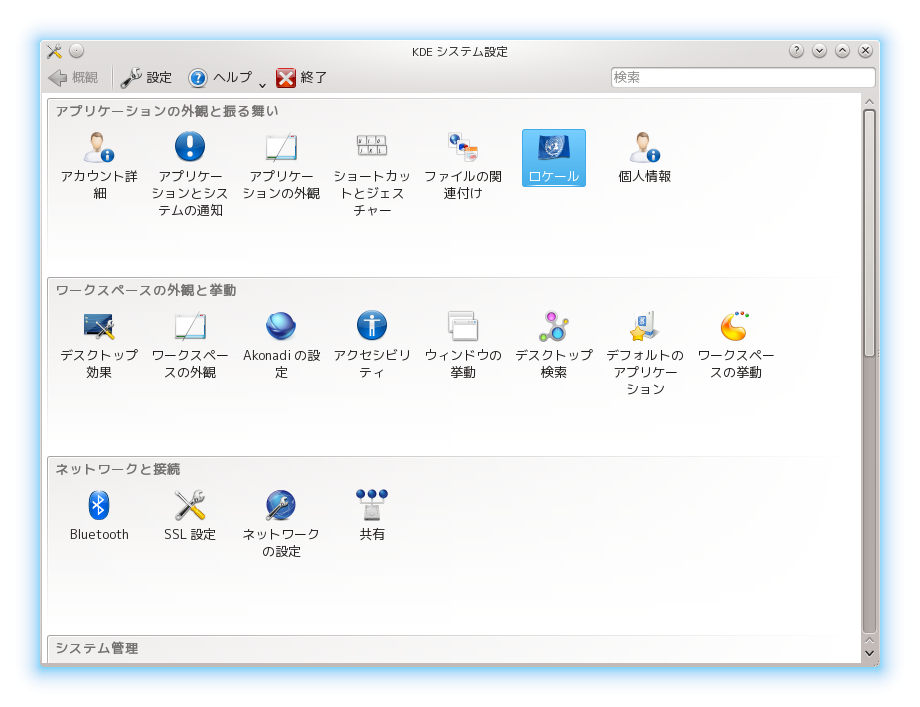Open SSL 設定 settings module
The width and height of the screenshot is (920, 707).
[190, 515]
